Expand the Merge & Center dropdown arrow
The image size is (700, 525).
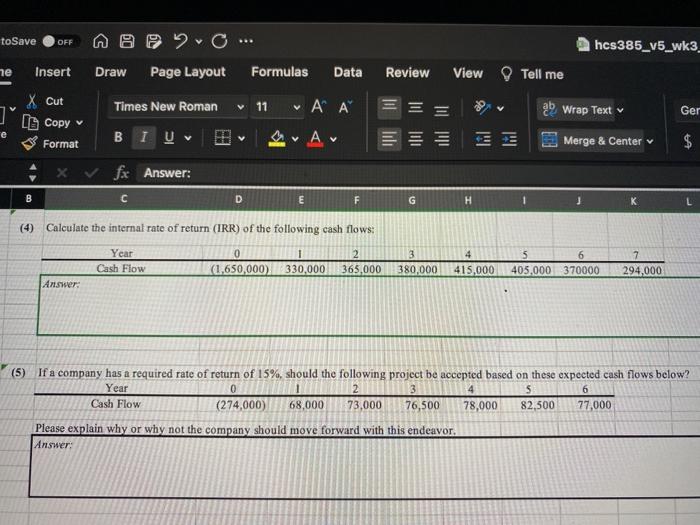coord(650,142)
